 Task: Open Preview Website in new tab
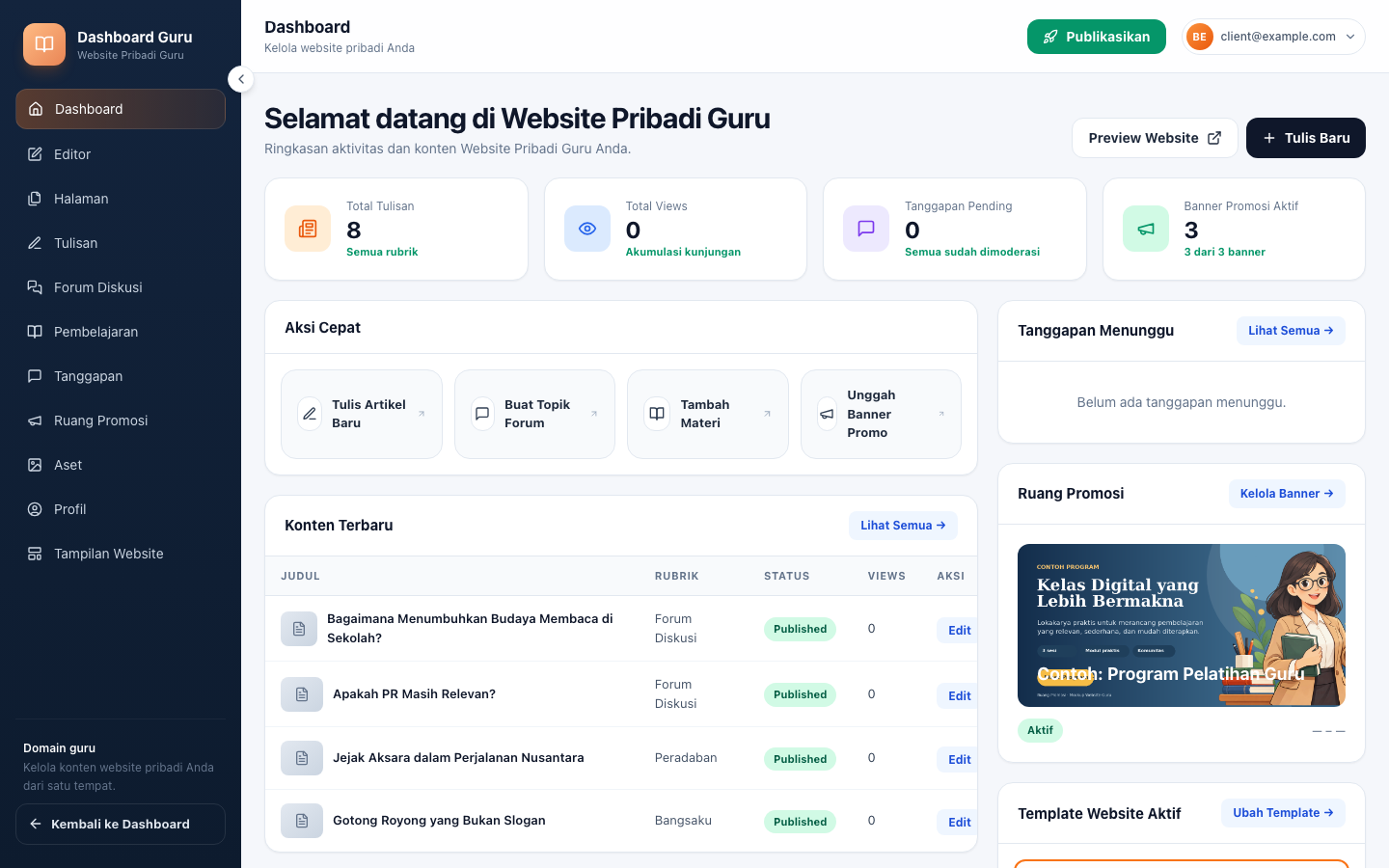1155,138
